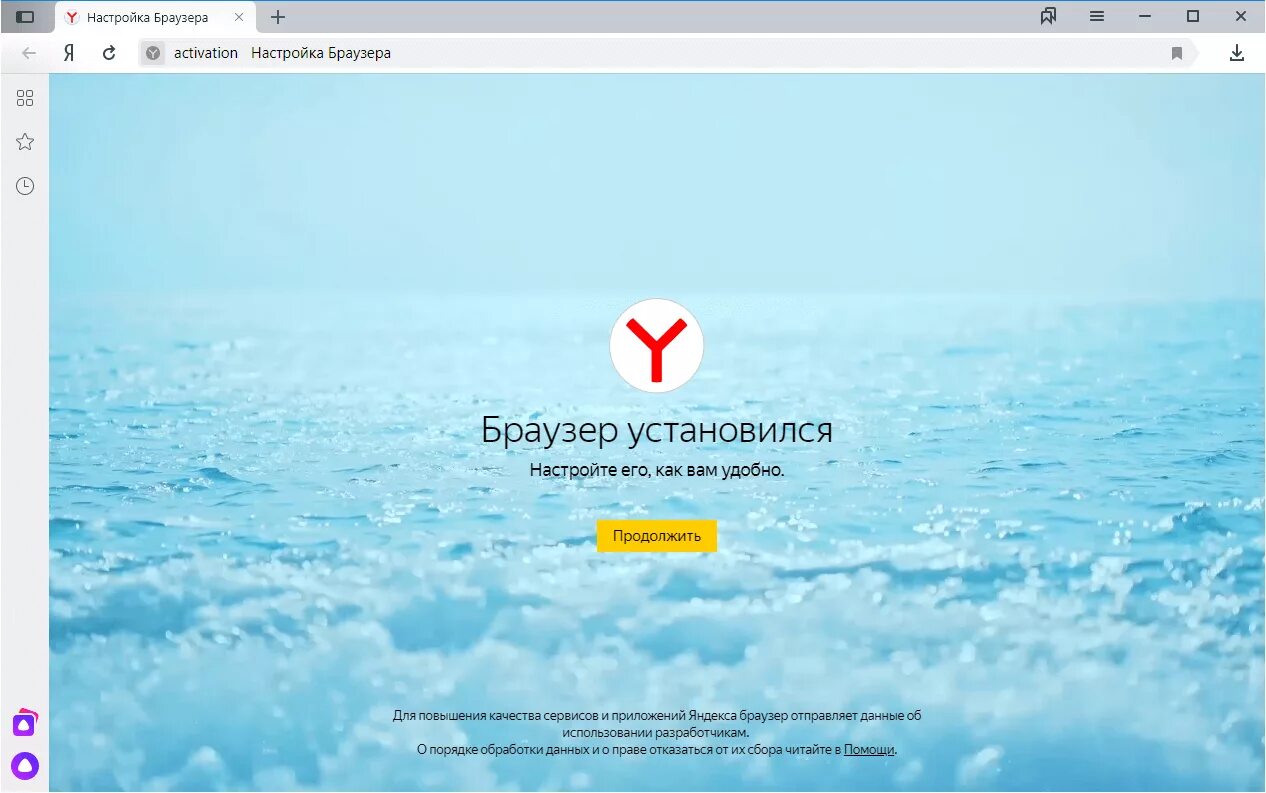The width and height of the screenshot is (1266, 793).
Task: Click the yellow Продолжить button
Action: [657, 536]
